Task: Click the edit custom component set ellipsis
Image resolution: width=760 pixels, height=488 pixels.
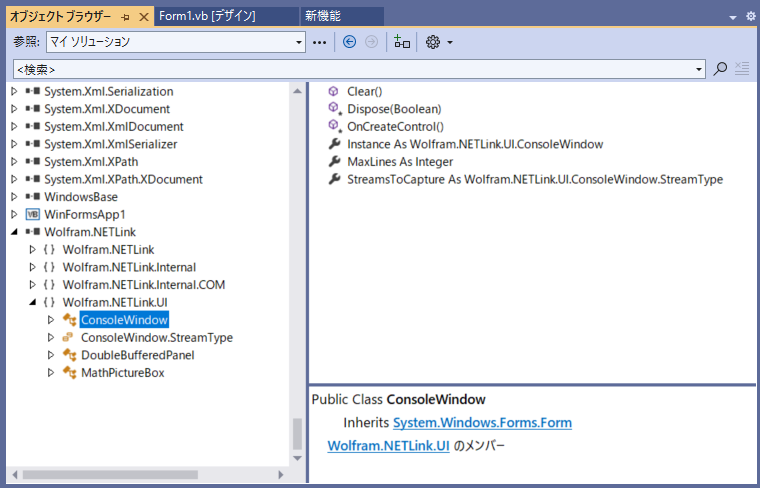Action: 319,43
